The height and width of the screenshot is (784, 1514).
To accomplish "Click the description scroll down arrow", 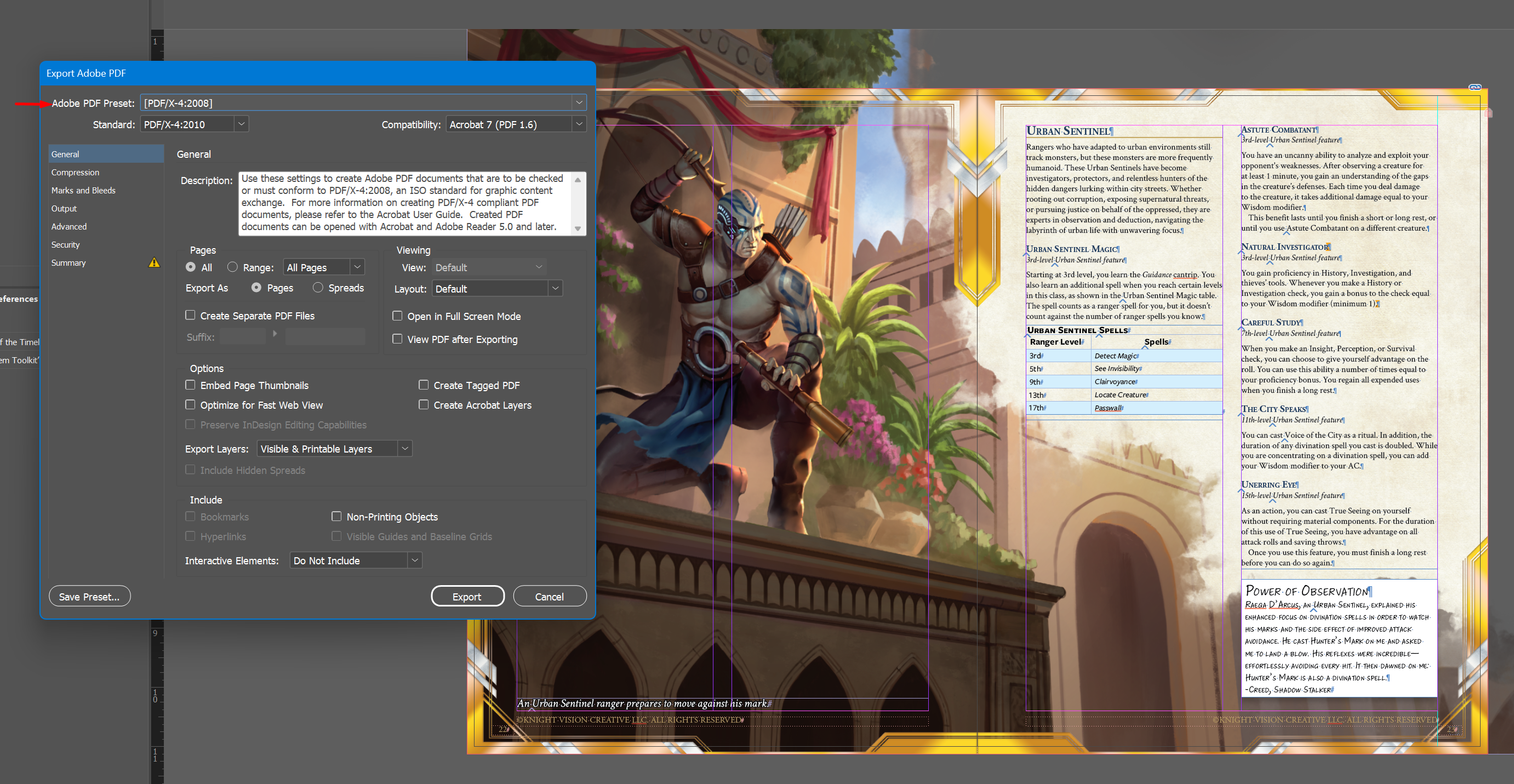I will (x=578, y=228).
